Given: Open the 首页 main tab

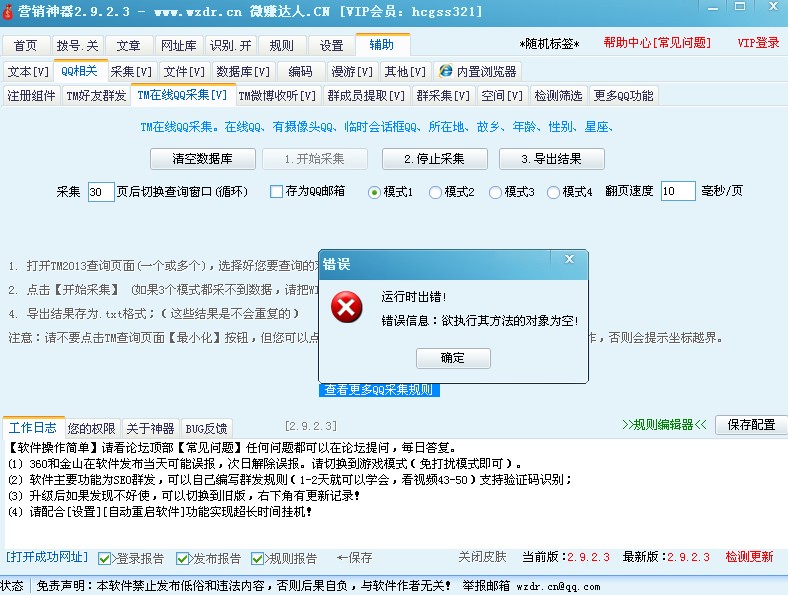Looking at the screenshot, I should point(26,45).
